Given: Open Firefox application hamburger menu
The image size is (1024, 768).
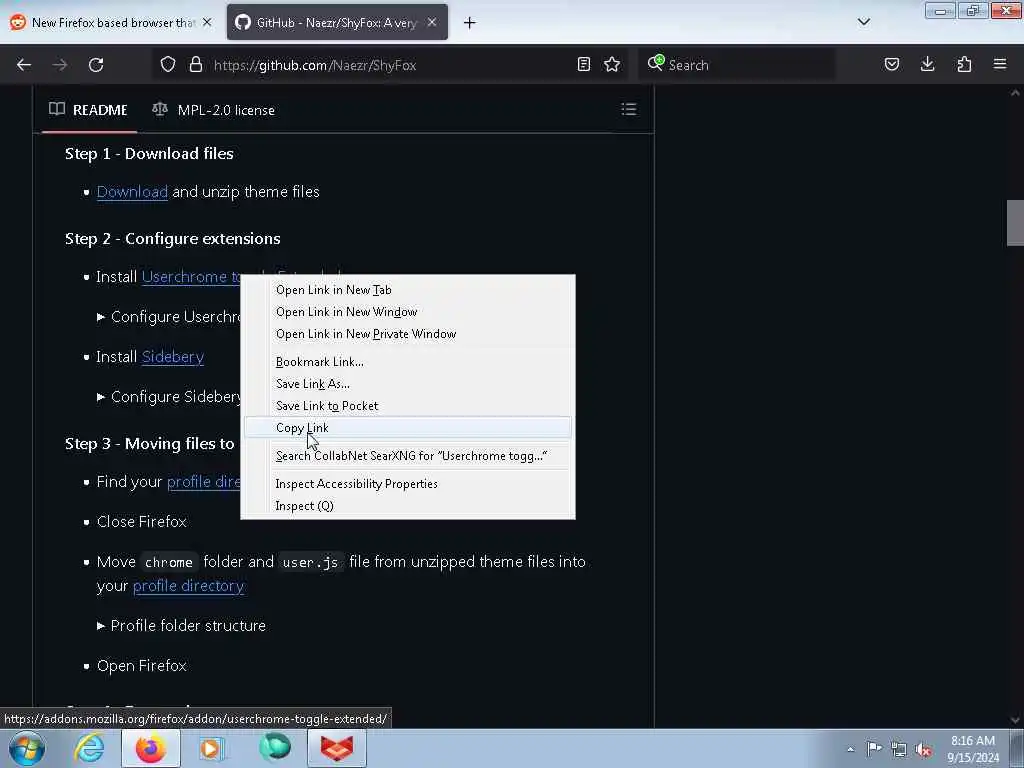Looking at the screenshot, I should (x=1000, y=64).
